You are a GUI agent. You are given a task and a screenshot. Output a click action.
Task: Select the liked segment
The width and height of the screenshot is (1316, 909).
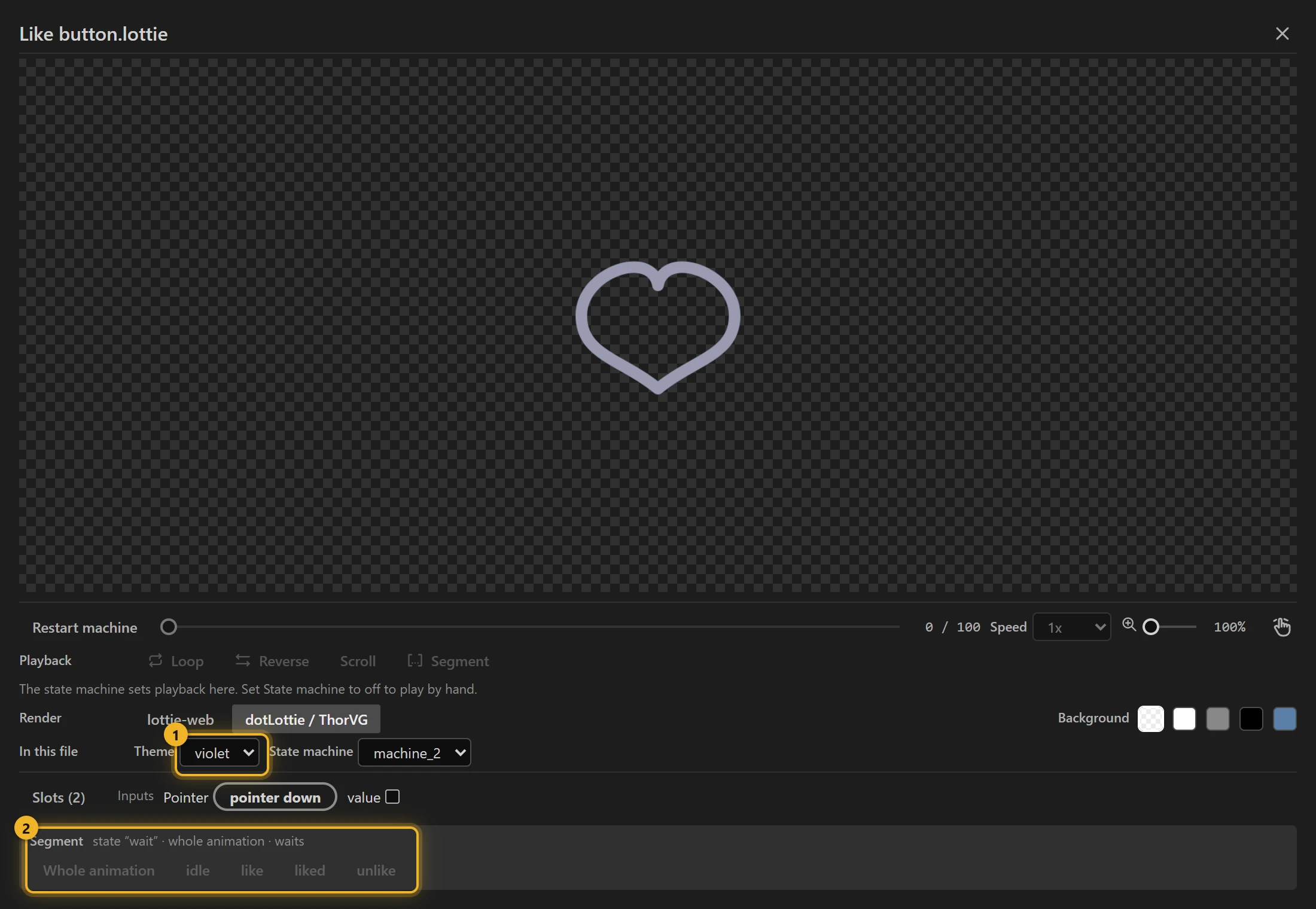point(309,870)
